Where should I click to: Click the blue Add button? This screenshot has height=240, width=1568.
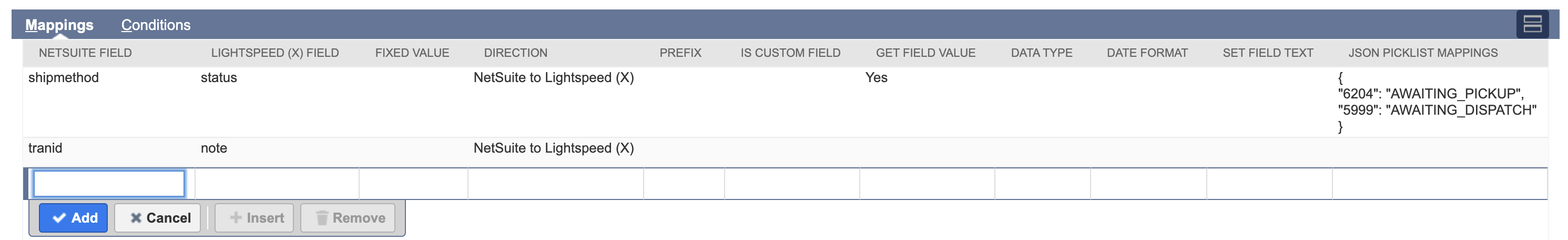[74, 217]
